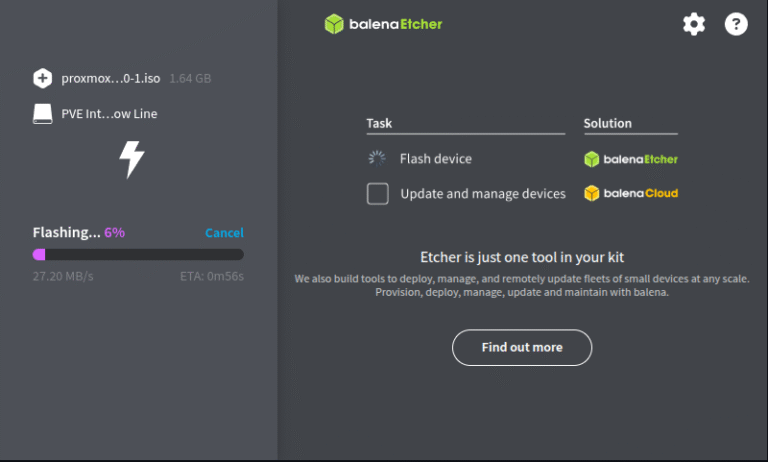Open help via question mark icon

(x=736, y=24)
